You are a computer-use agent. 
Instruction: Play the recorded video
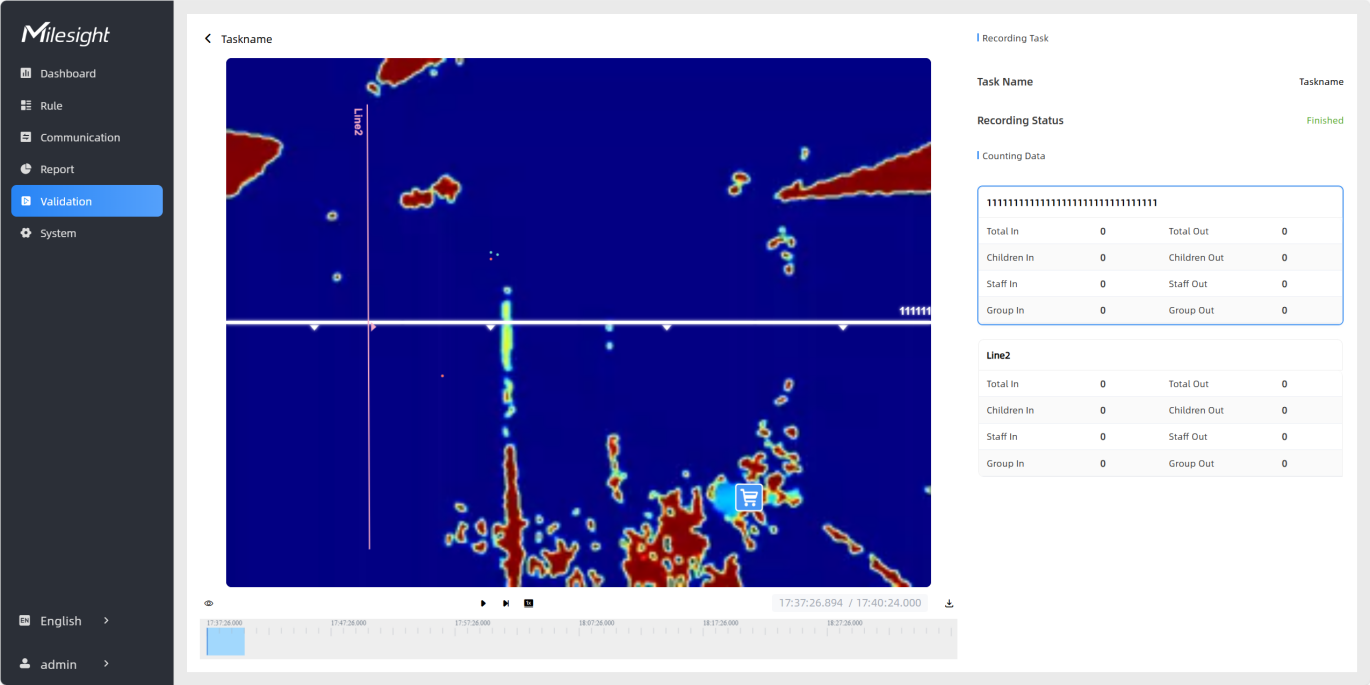pos(483,604)
